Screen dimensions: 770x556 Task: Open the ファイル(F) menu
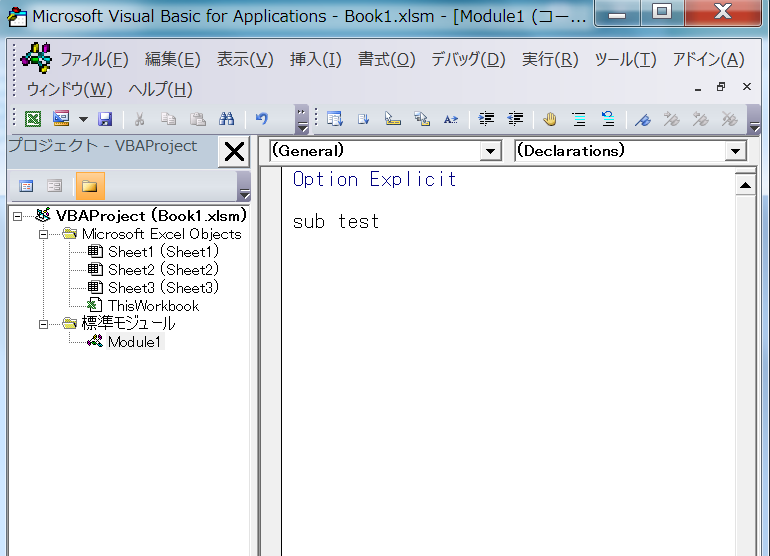[x=94, y=59]
